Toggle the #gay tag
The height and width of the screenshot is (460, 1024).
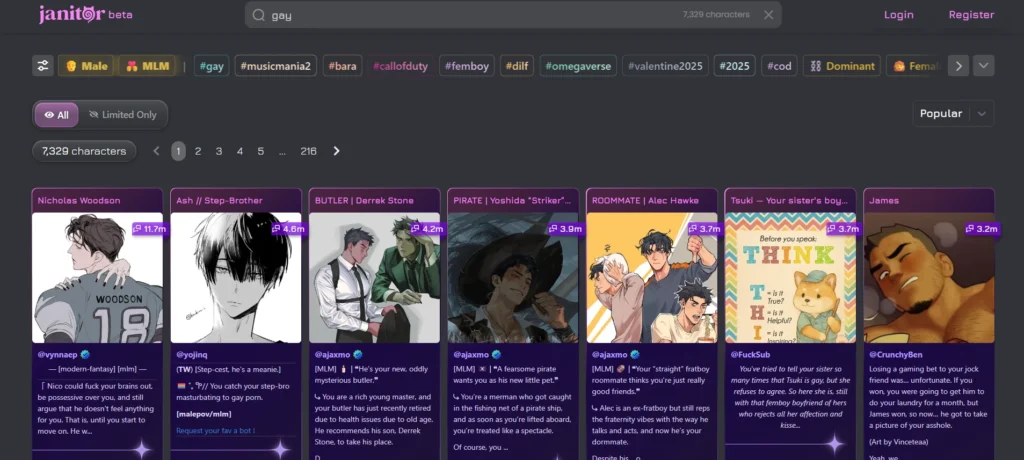click(x=212, y=66)
